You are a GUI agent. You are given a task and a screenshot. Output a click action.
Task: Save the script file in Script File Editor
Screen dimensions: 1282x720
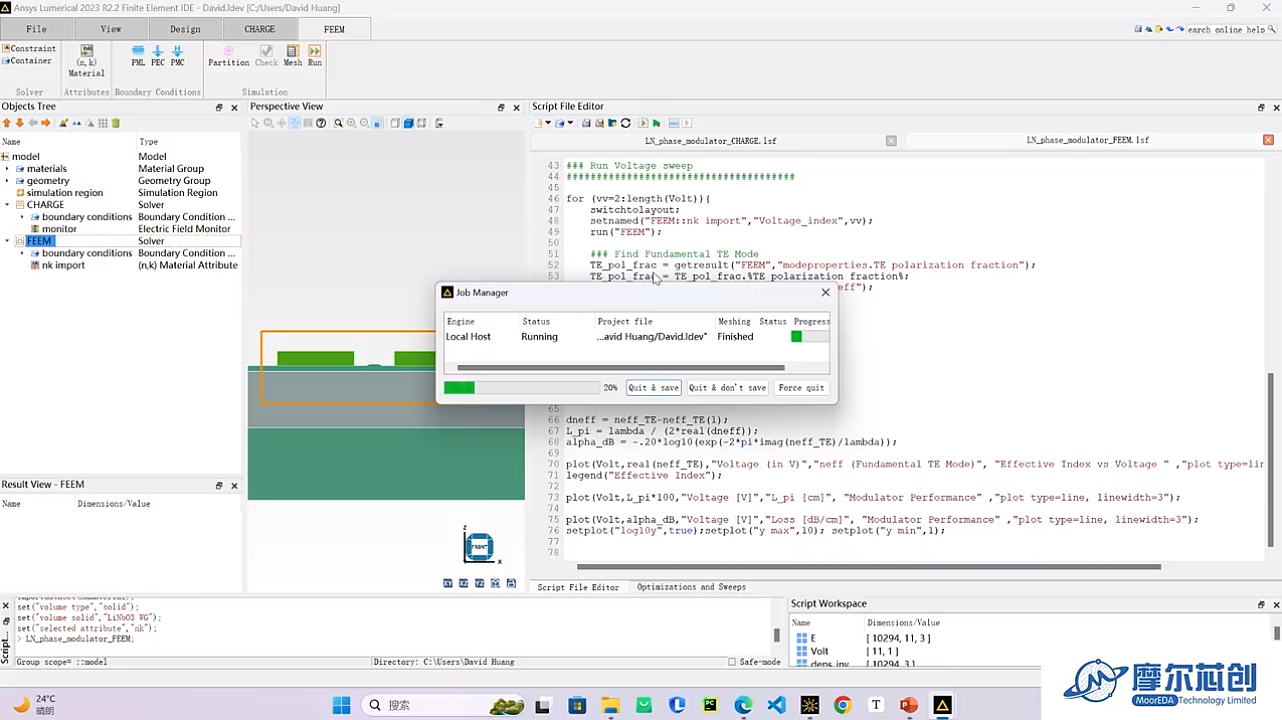(586, 123)
